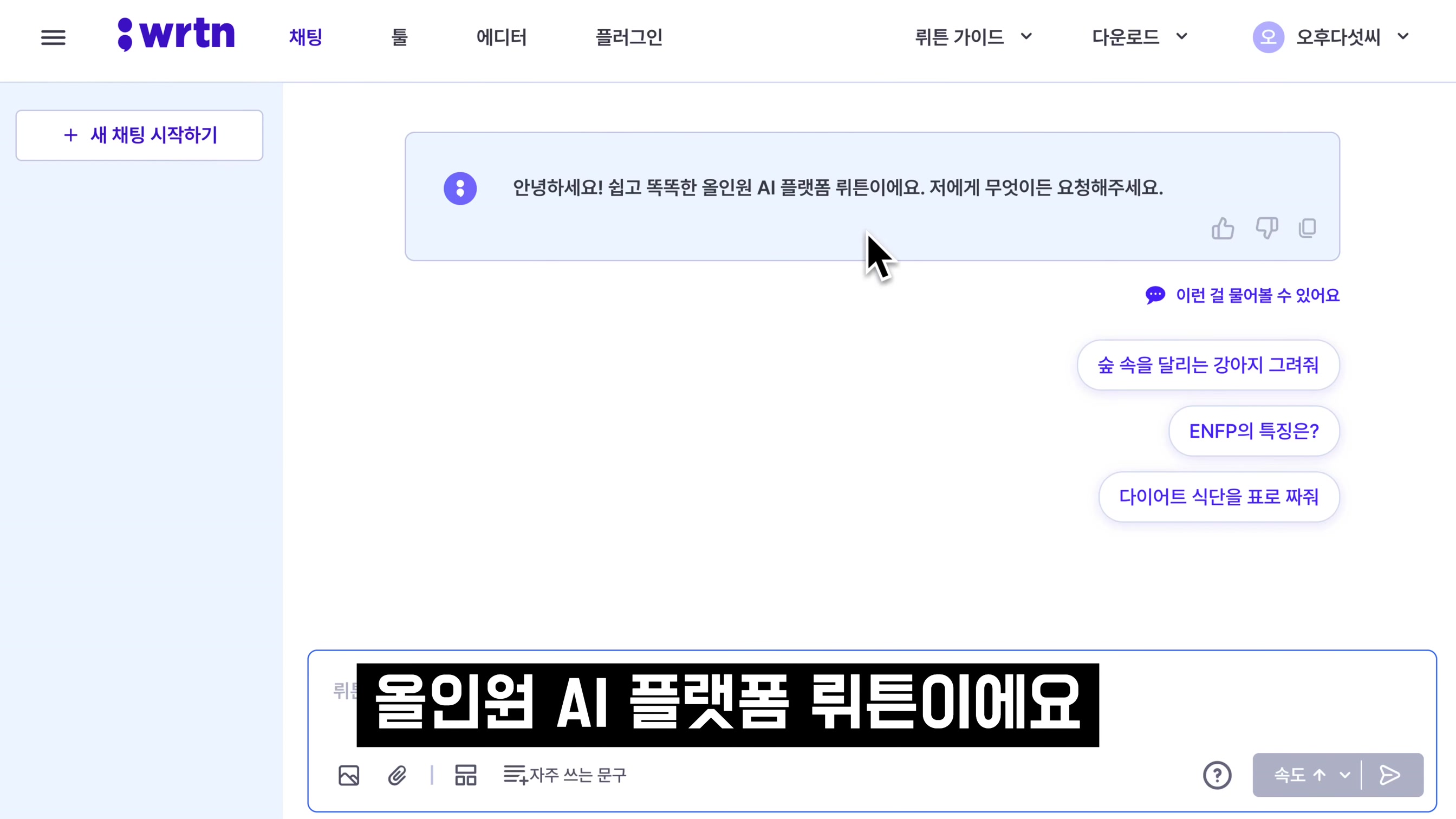Dislike the greeting message with thumbs down
Viewport: 1456px width, 819px height.
pos(1266,229)
